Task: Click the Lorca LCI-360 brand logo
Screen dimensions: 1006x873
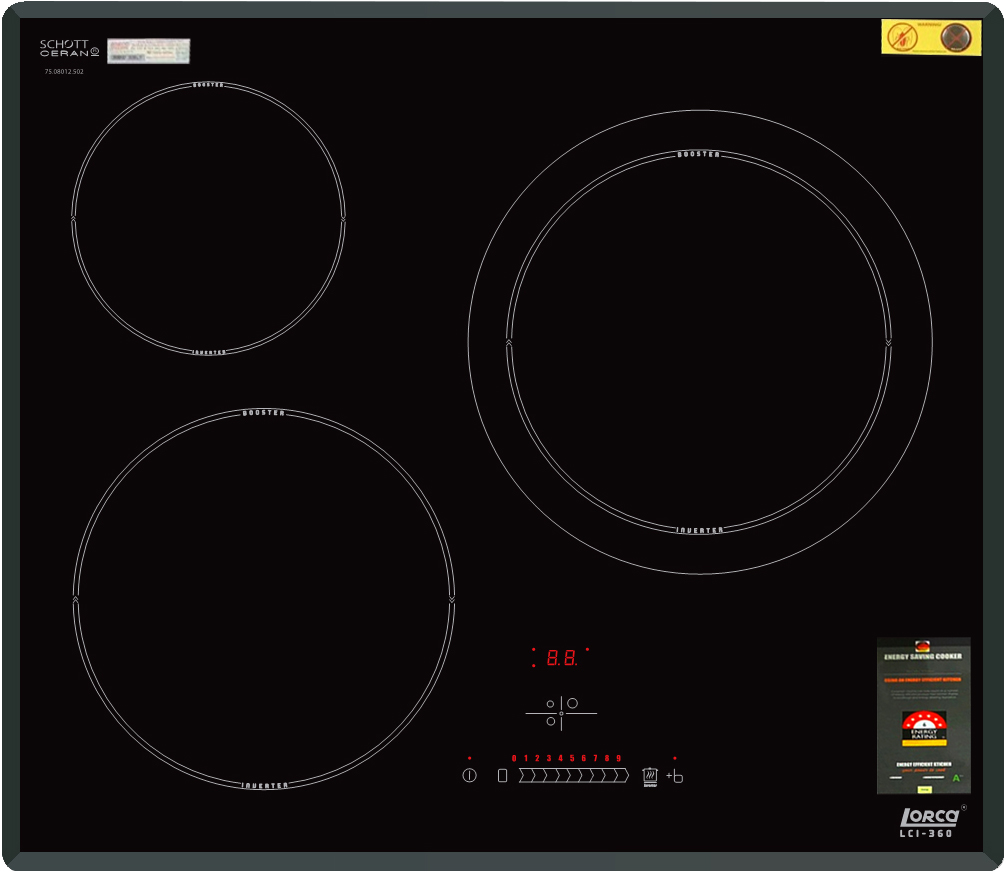Action: coord(923,821)
